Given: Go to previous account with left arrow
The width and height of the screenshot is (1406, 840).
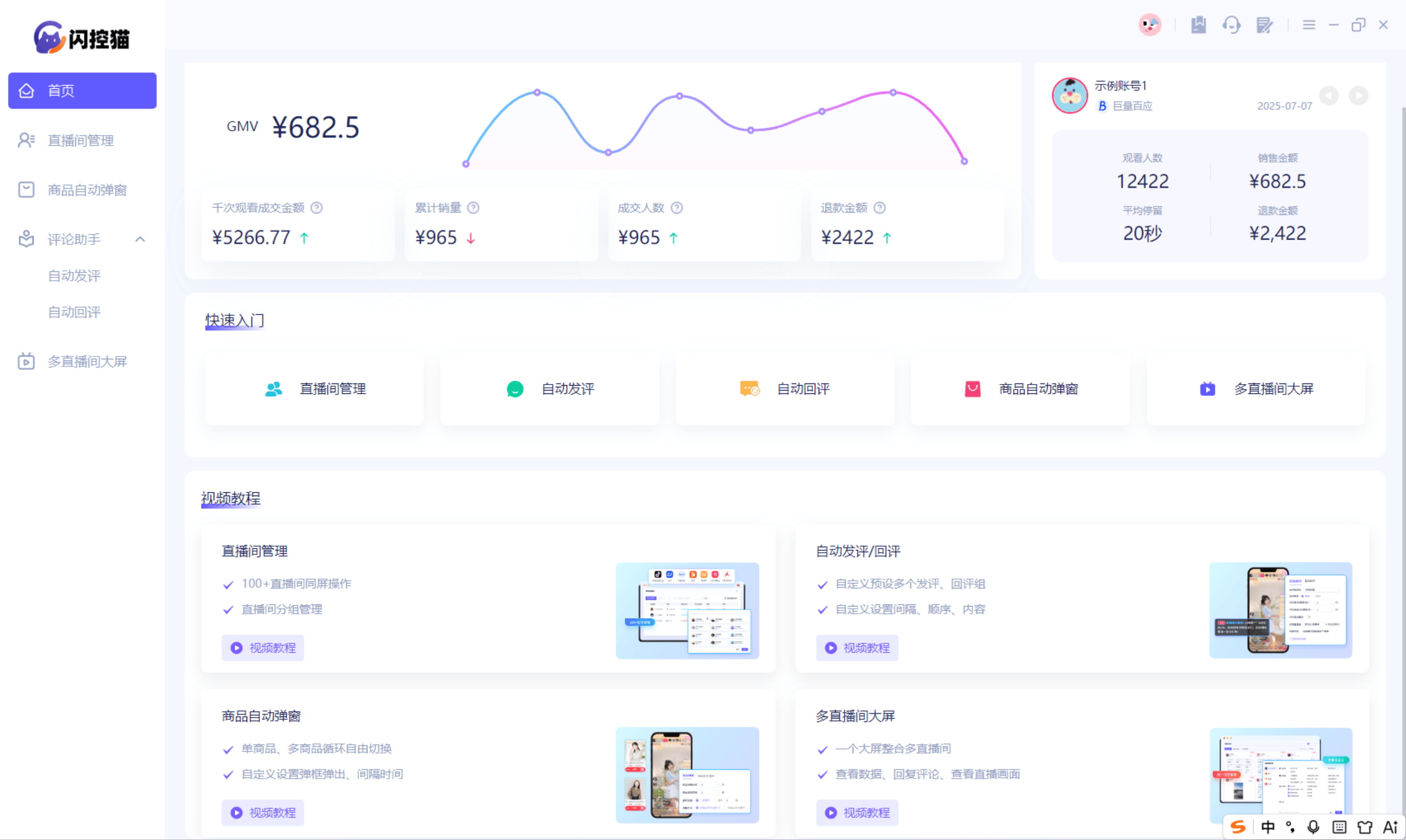Looking at the screenshot, I should click(x=1329, y=96).
